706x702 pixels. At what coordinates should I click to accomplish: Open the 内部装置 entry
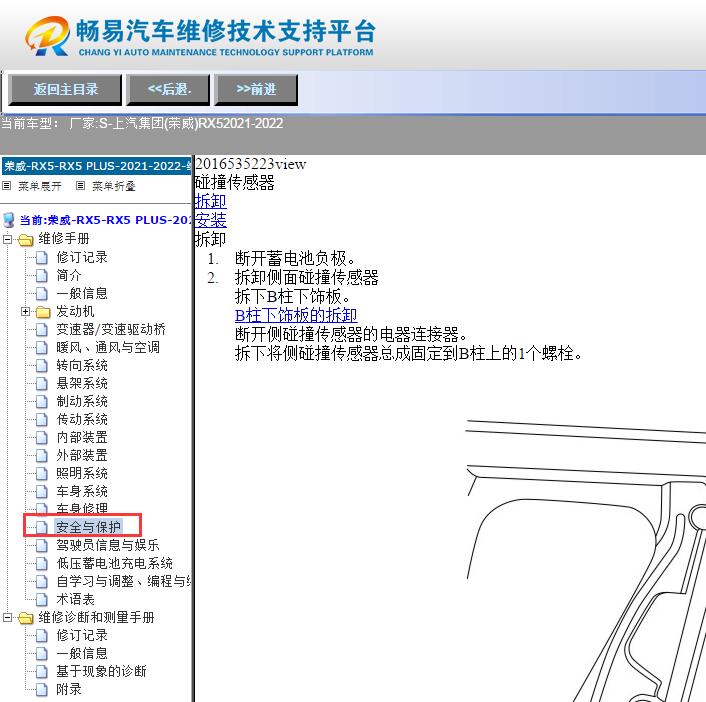[x=82, y=438]
